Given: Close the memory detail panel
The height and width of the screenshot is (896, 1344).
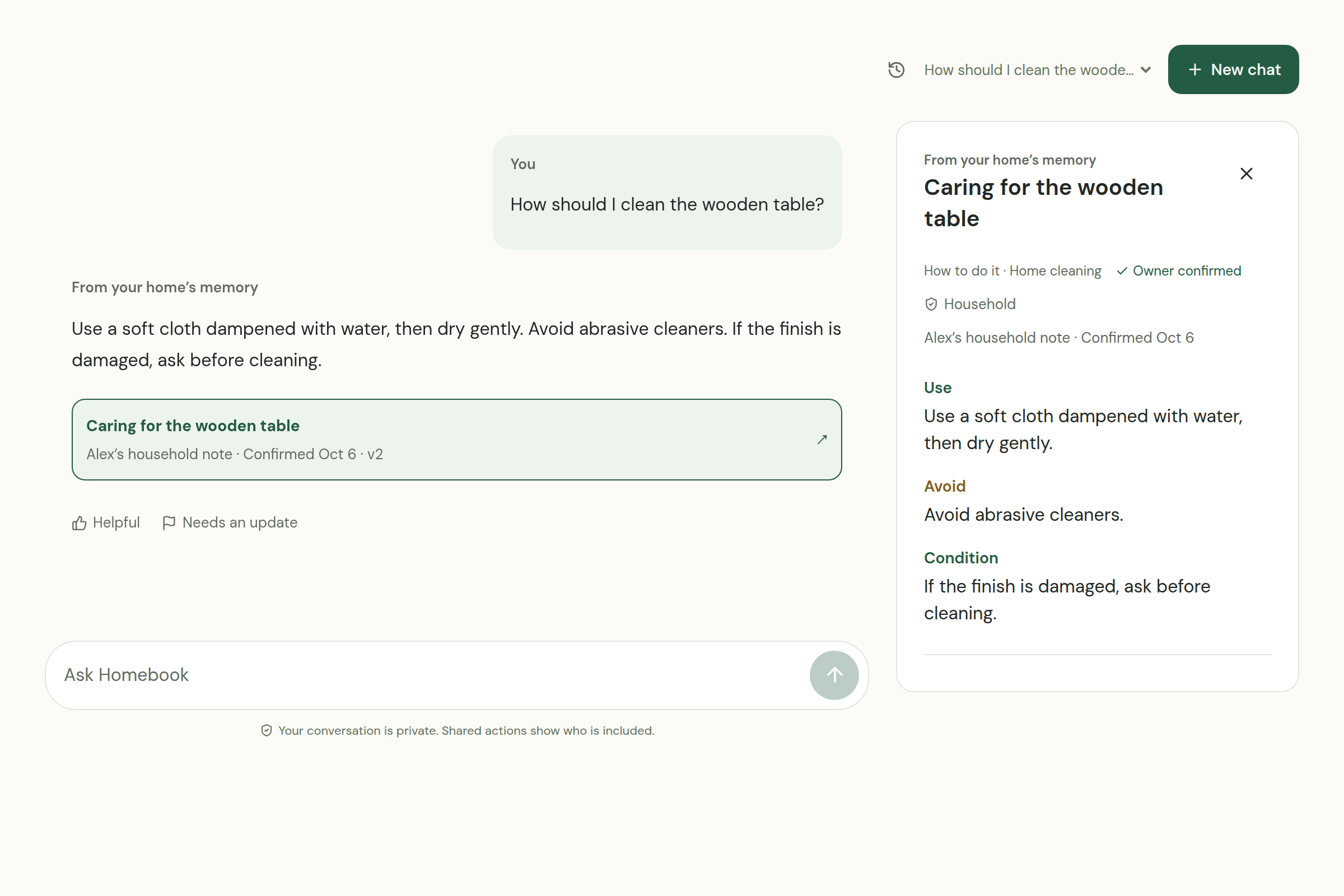Looking at the screenshot, I should click(1247, 174).
